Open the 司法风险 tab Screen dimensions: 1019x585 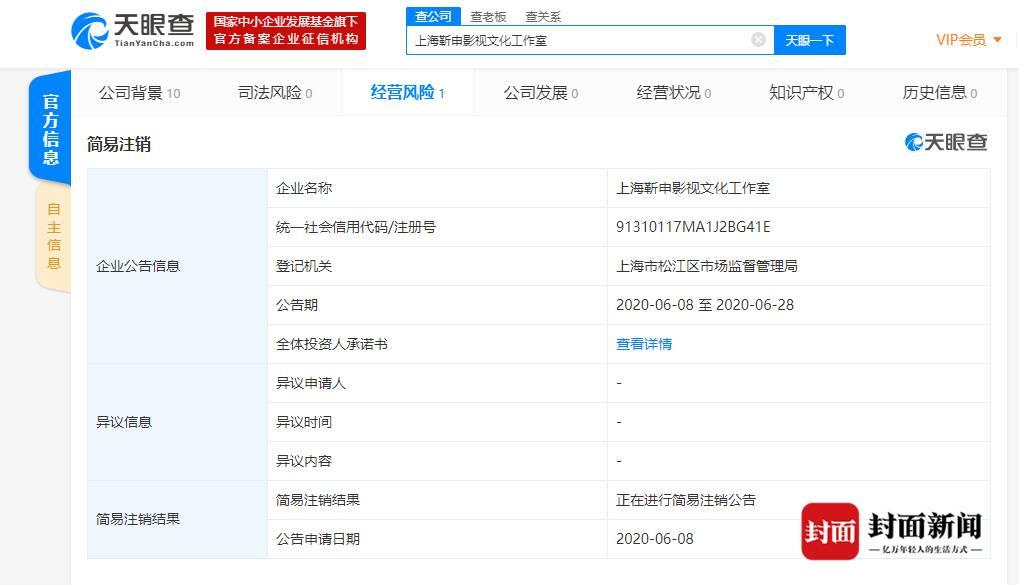coord(275,93)
